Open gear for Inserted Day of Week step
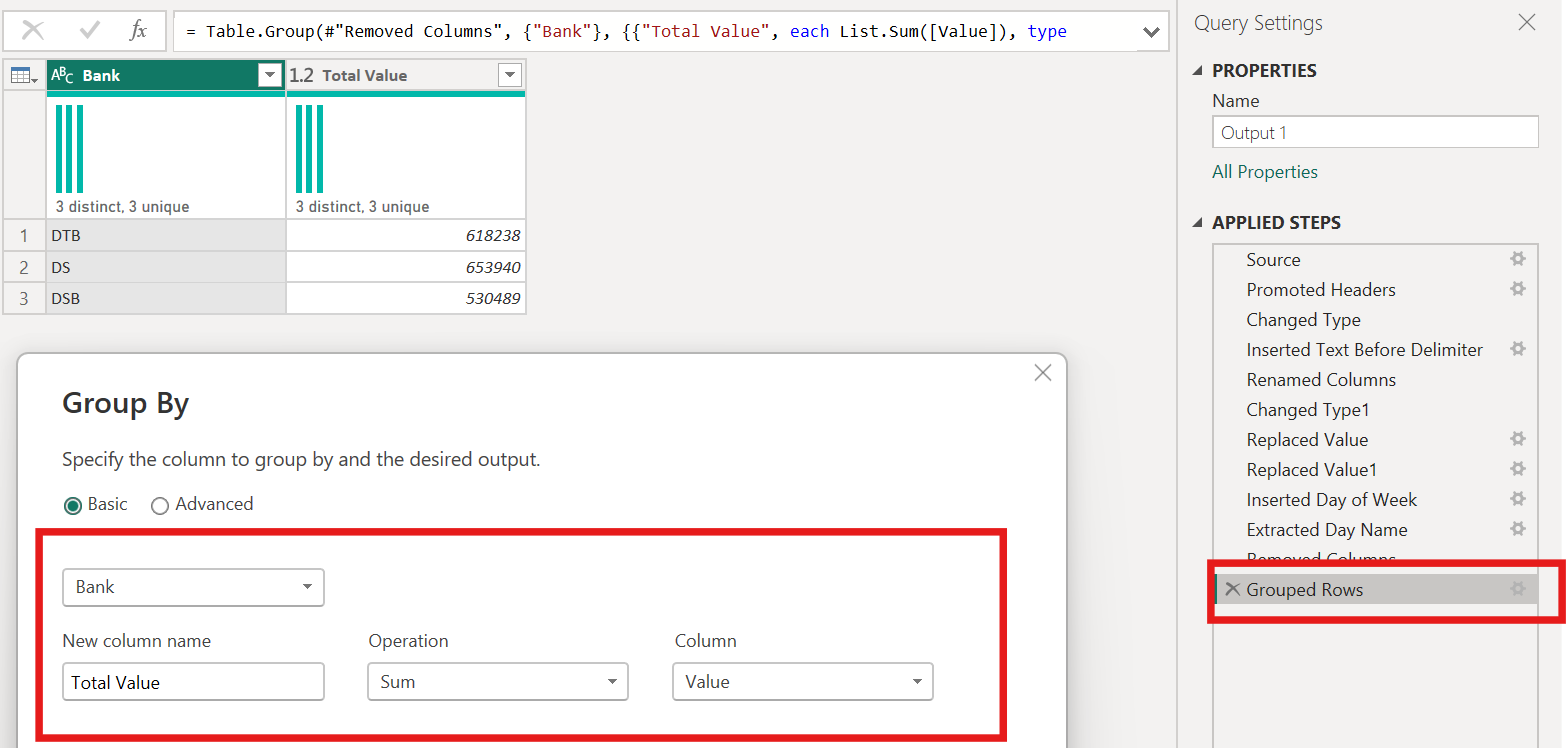Image resolution: width=1566 pixels, height=748 pixels. tap(1518, 499)
